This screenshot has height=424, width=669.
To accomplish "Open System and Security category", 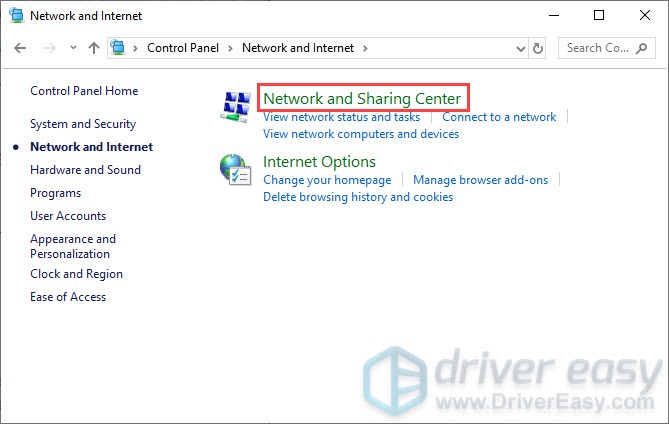I will pos(82,124).
